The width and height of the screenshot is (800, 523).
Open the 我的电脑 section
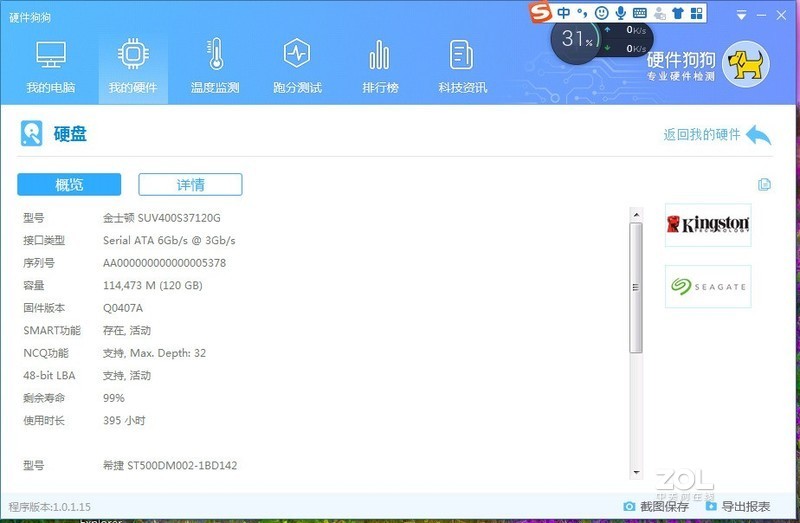point(51,66)
